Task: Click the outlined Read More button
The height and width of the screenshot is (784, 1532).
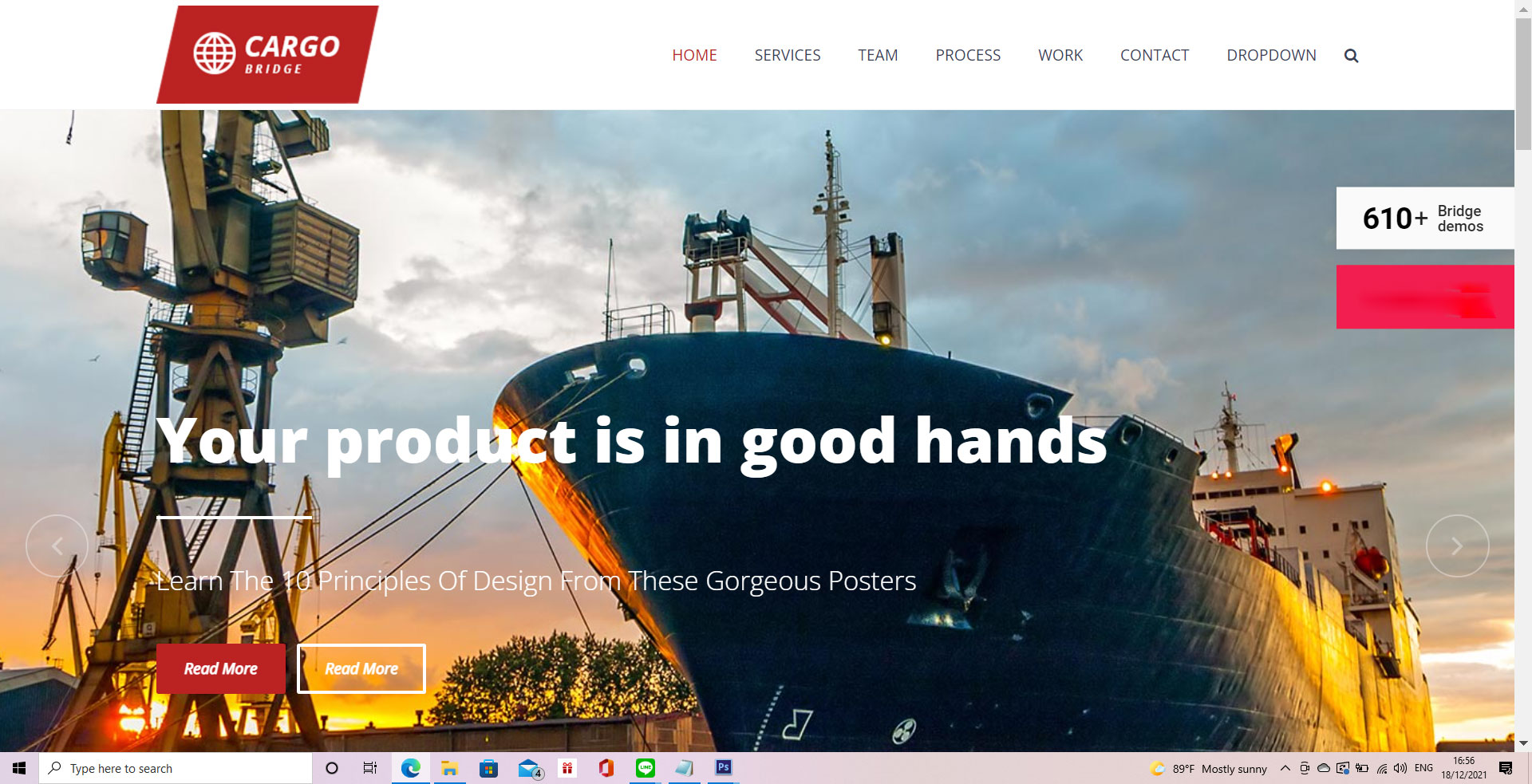Action: point(361,668)
